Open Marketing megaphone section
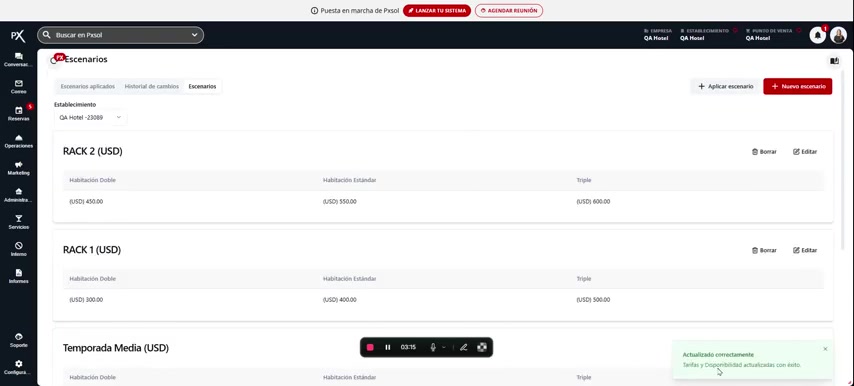The width and height of the screenshot is (854, 386). [19, 168]
